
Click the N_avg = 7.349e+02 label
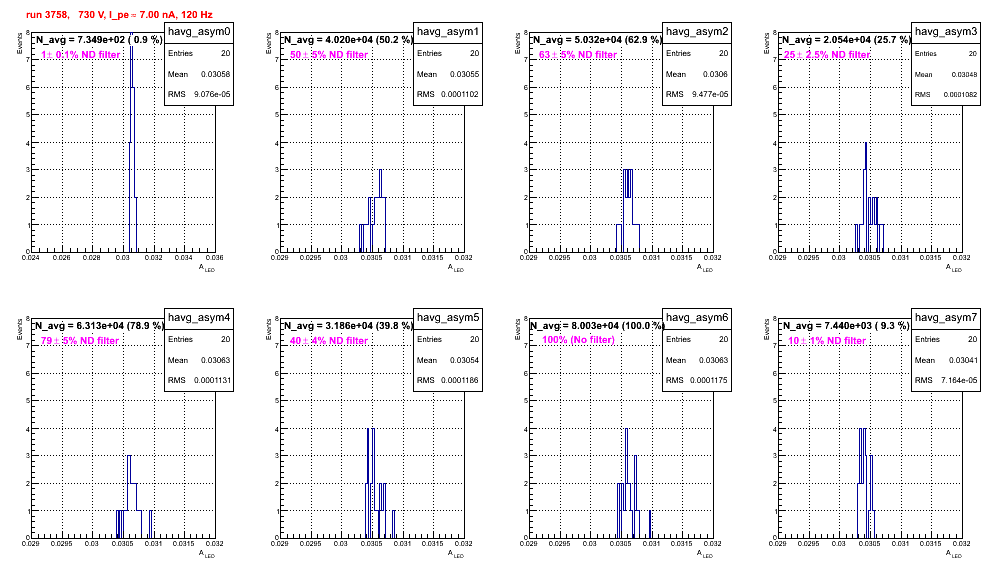pyautogui.click(x=98, y=39)
